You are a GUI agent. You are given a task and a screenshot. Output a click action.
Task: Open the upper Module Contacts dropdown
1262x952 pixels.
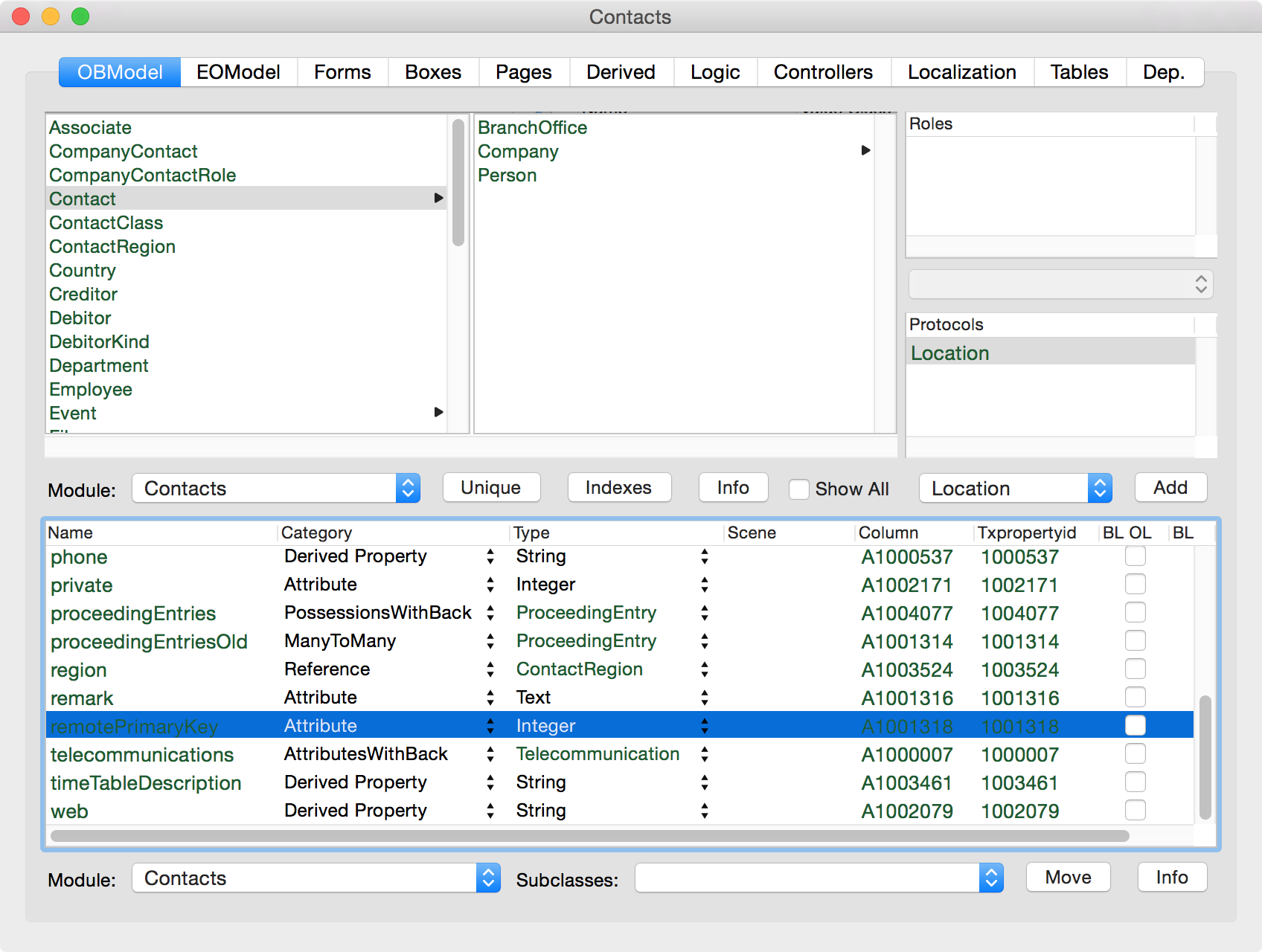(x=276, y=489)
